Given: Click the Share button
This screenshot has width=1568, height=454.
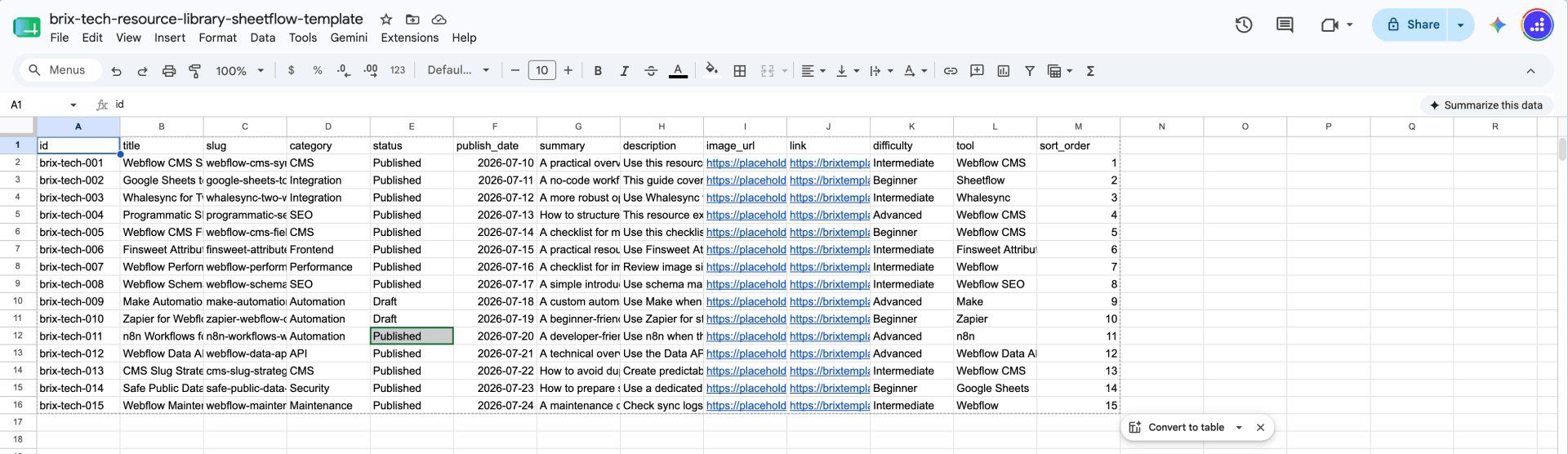Looking at the screenshot, I should click(1413, 24).
